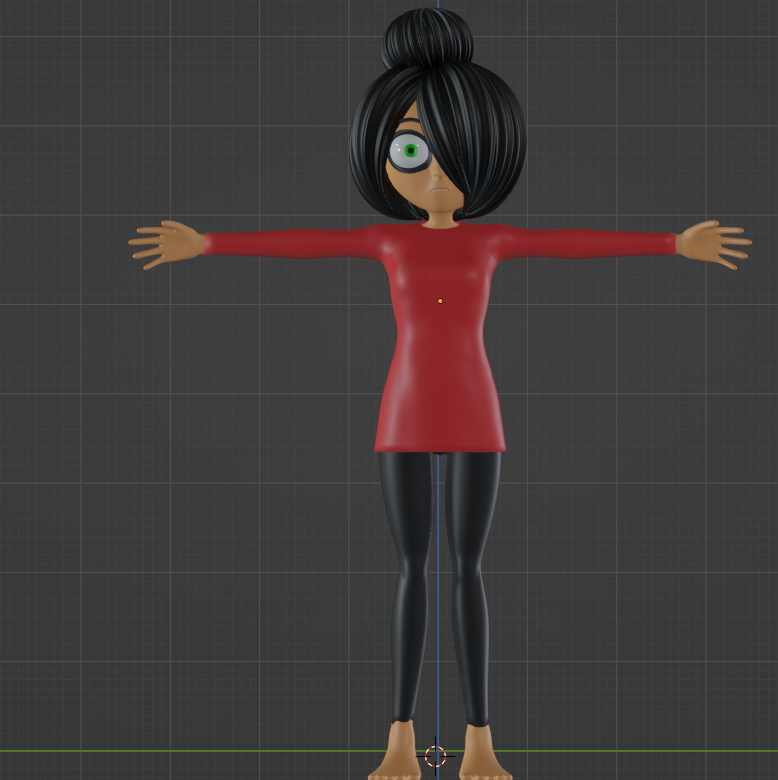Click the character's hair bun
The image size is (778, 780).
(x=427, y=38)
